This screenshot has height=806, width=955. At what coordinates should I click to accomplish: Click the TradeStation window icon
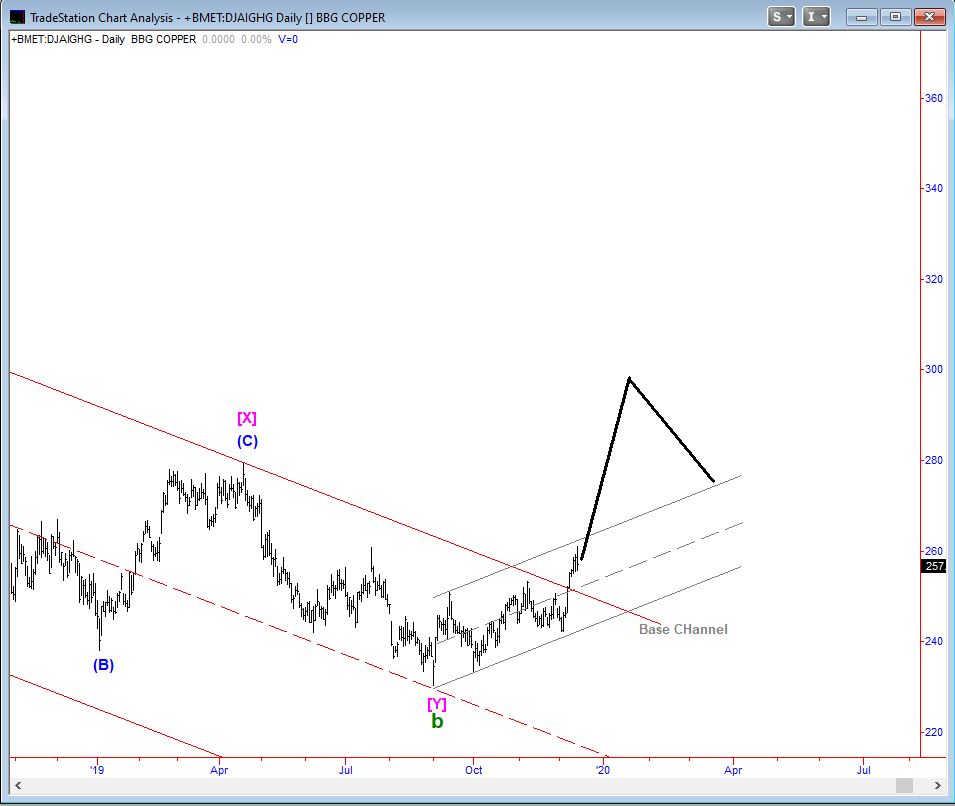[x=17, y=18]
